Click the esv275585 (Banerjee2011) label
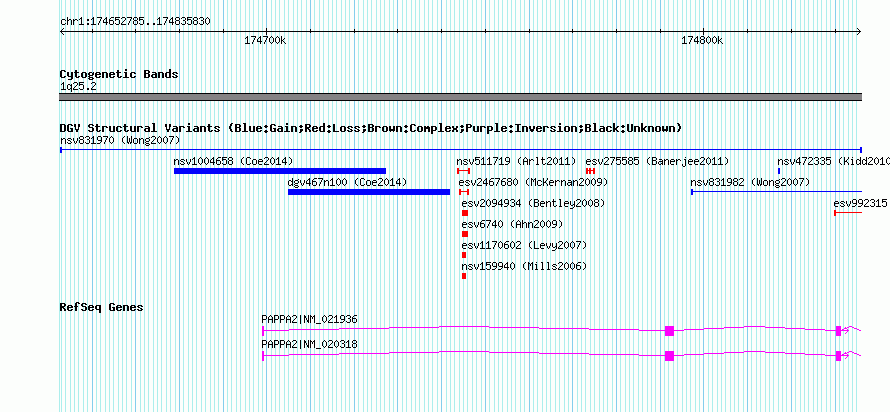The height and width of the screenshot is (412, 890). pos(657,161)
